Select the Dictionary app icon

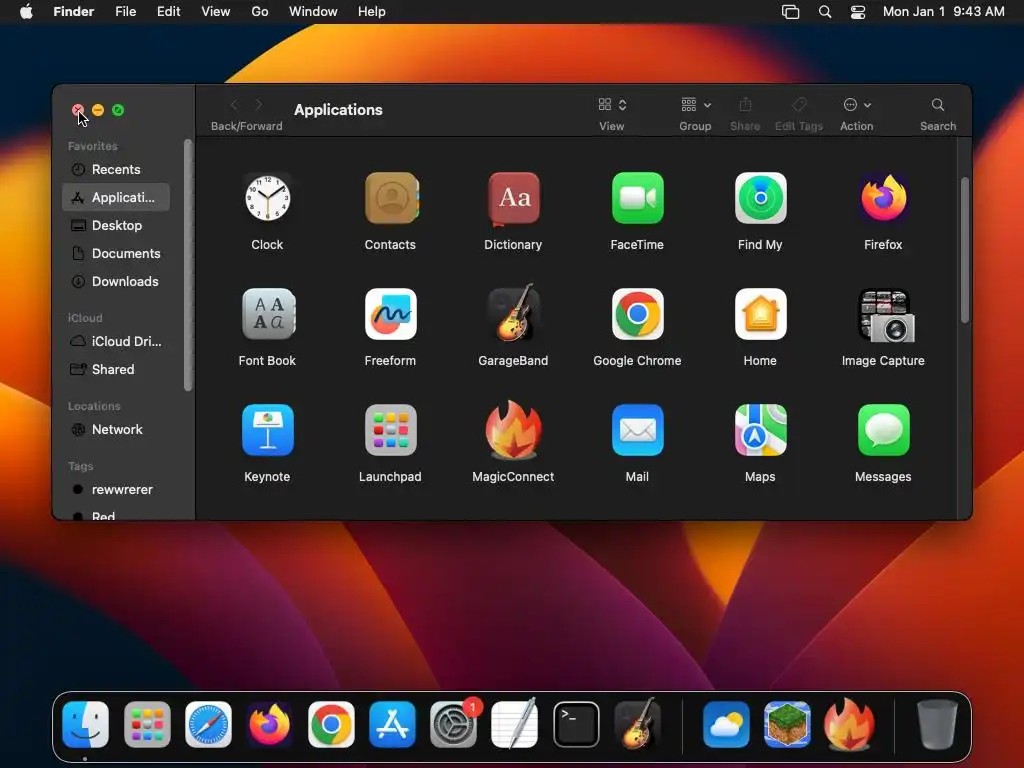pyautogui.click(x=513, y=199)
